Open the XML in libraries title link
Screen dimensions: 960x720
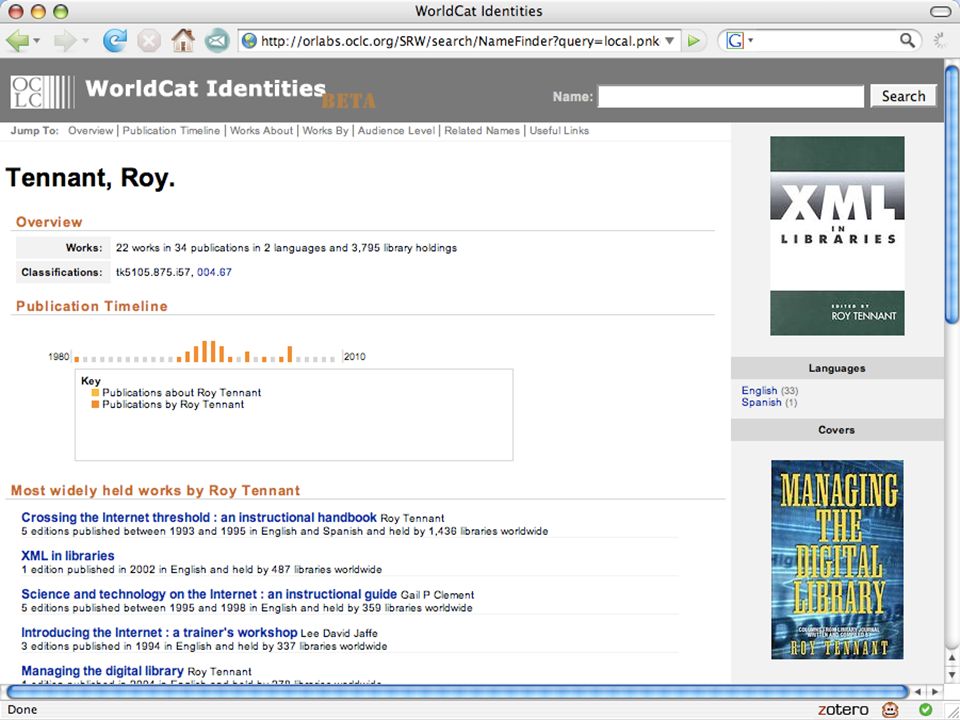[68, 556]
